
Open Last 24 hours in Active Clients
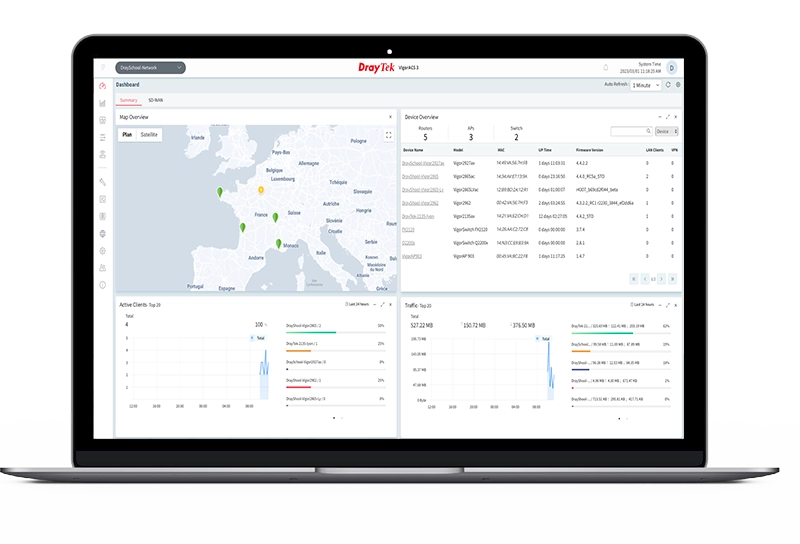[x=357, y=304]
